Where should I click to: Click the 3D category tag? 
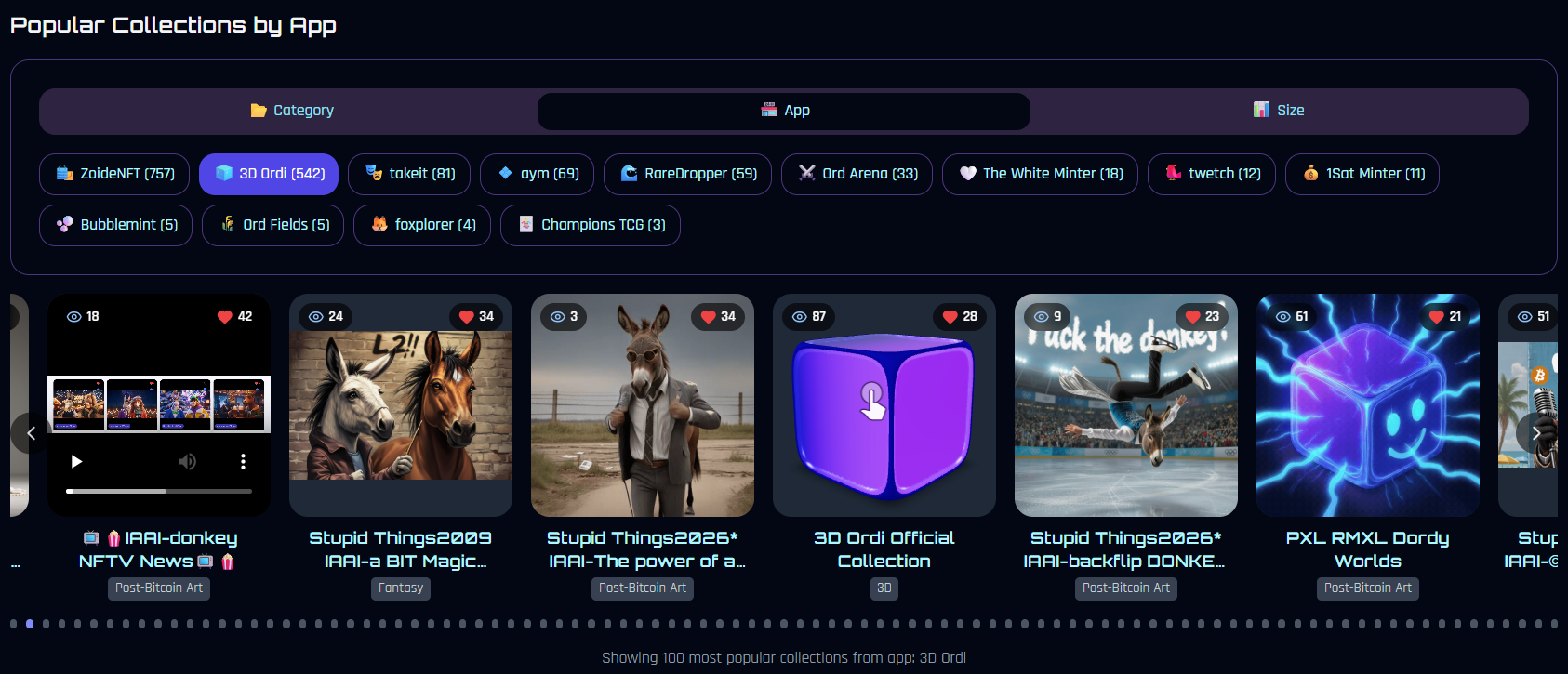click(x=884, y=588)
